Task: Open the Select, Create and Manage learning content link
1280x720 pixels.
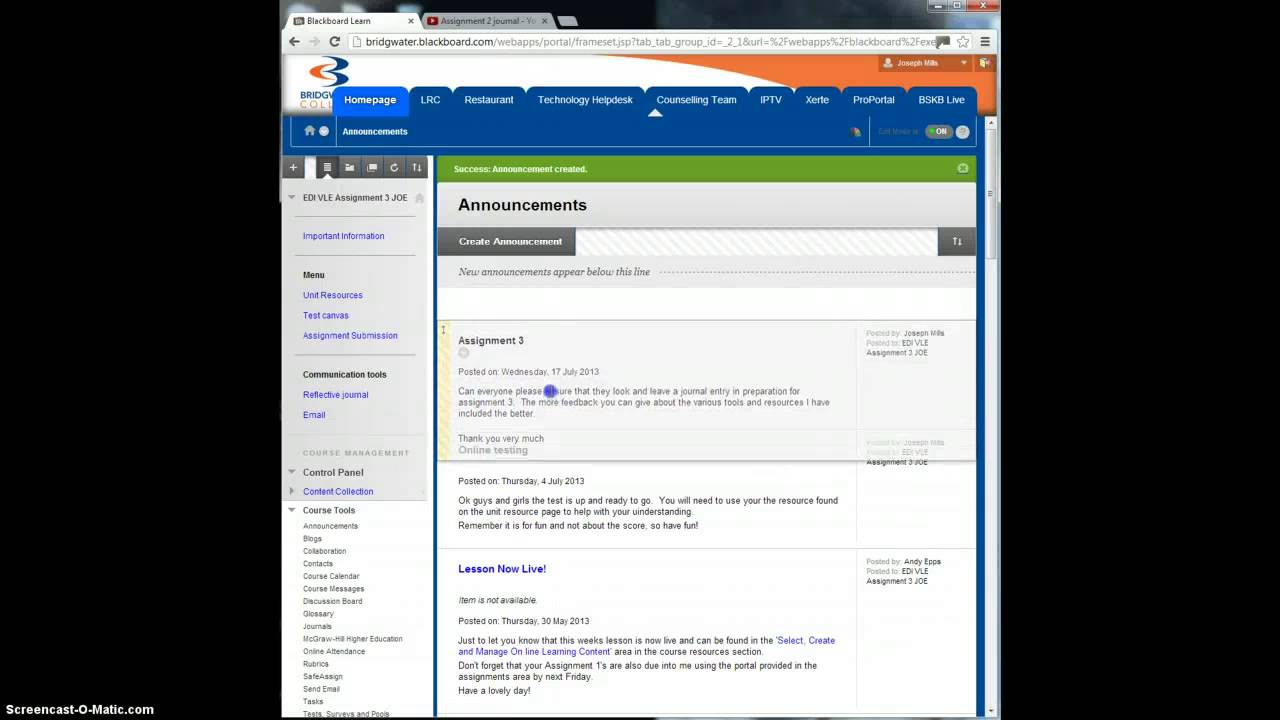Action: click(x=646, y=646)
